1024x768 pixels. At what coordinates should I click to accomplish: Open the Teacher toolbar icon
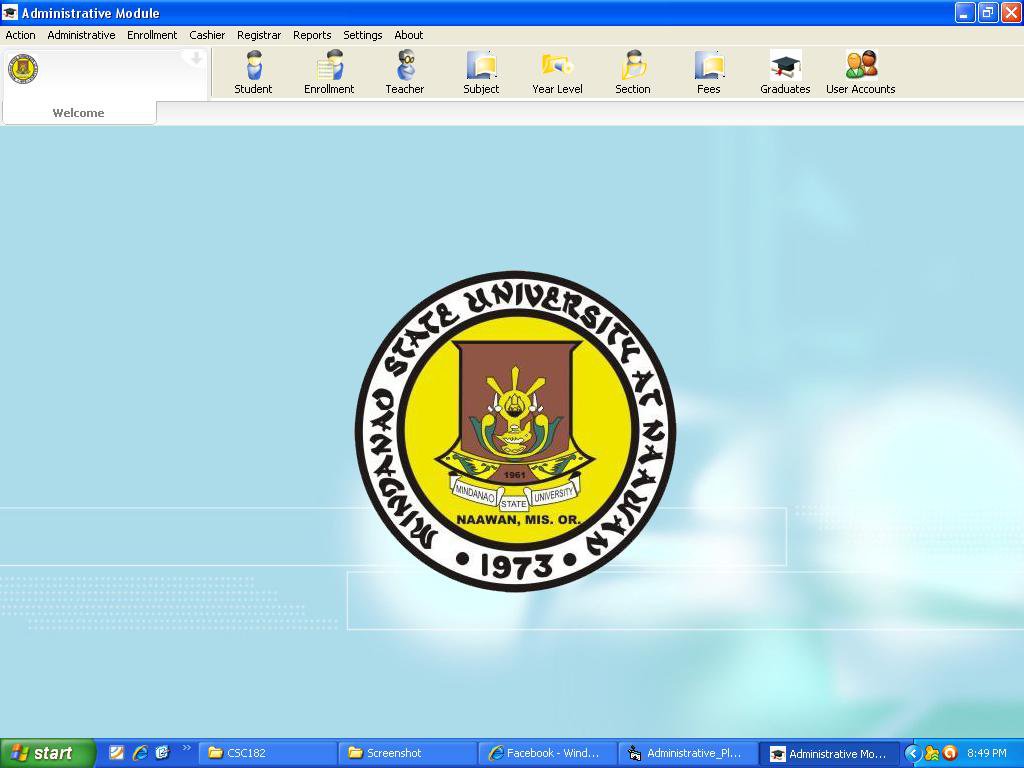405,73
